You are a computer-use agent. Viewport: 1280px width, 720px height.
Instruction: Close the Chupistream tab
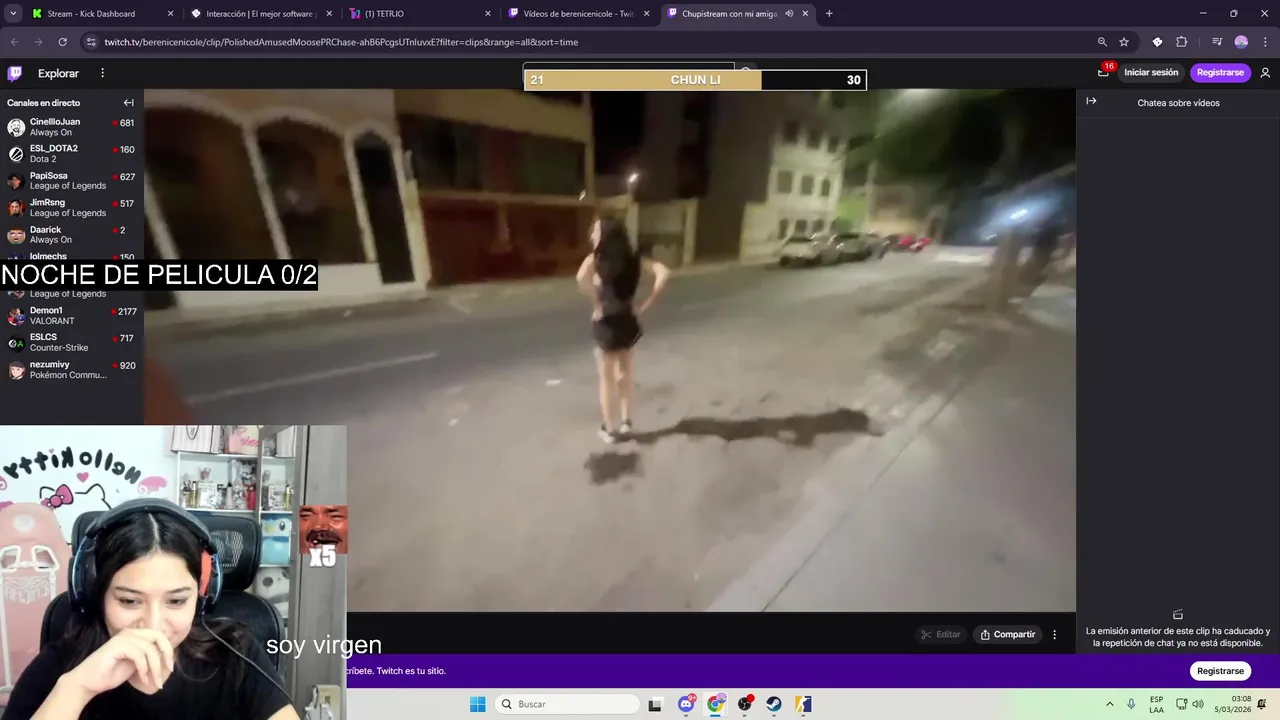coord(805,14)
